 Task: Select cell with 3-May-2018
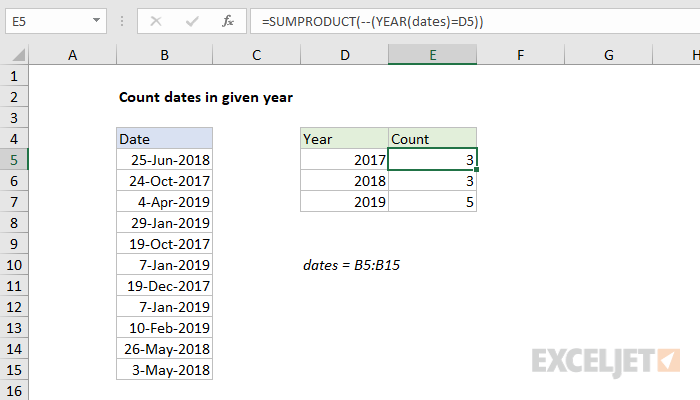(164, 370)
